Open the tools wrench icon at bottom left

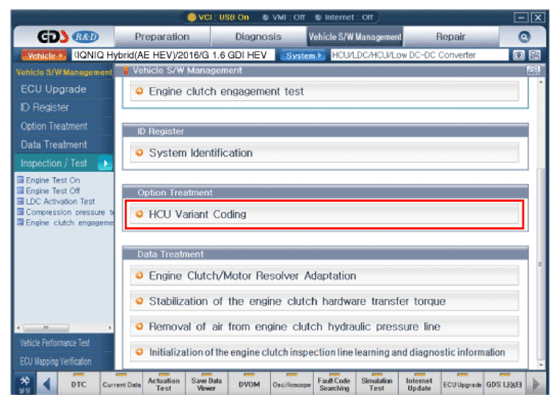(x=25, y=384)
